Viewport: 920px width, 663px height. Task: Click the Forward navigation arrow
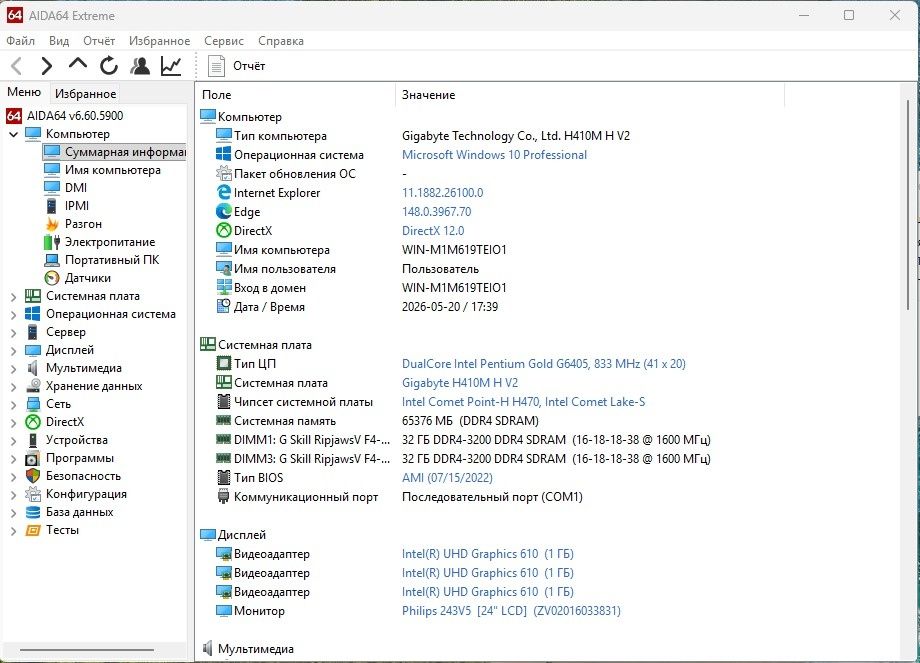click(x=46, y=66)
